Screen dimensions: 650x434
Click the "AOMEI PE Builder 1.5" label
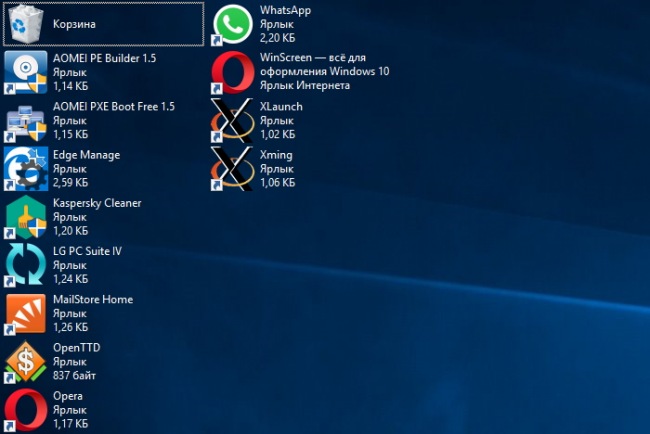tap(104, 58)
